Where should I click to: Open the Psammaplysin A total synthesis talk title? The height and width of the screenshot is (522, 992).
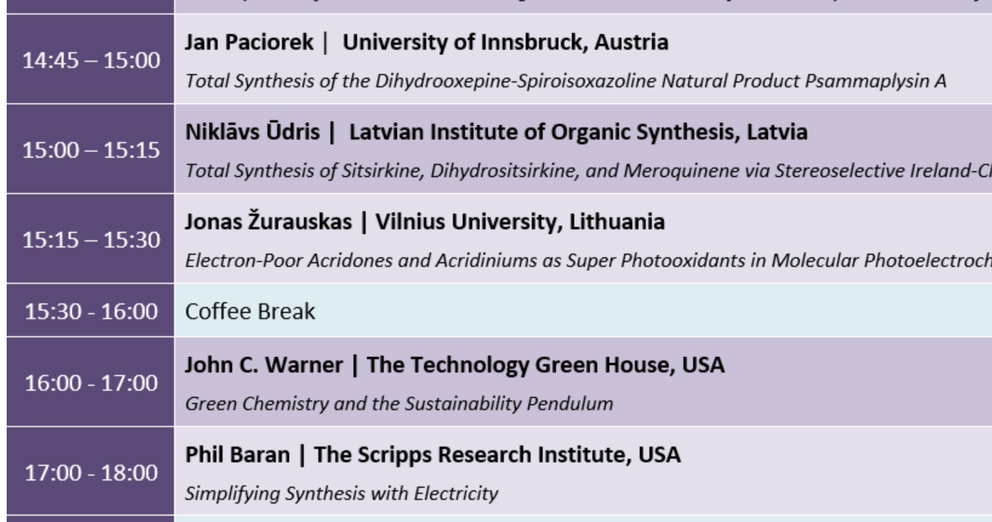pyautogui.click(x=565, y=81)
